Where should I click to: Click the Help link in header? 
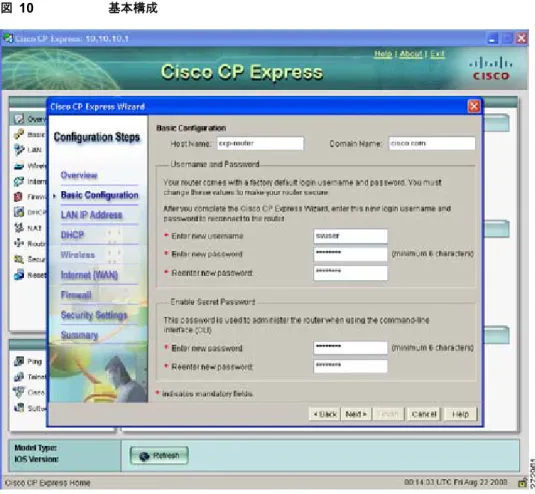tap(383, 54)
